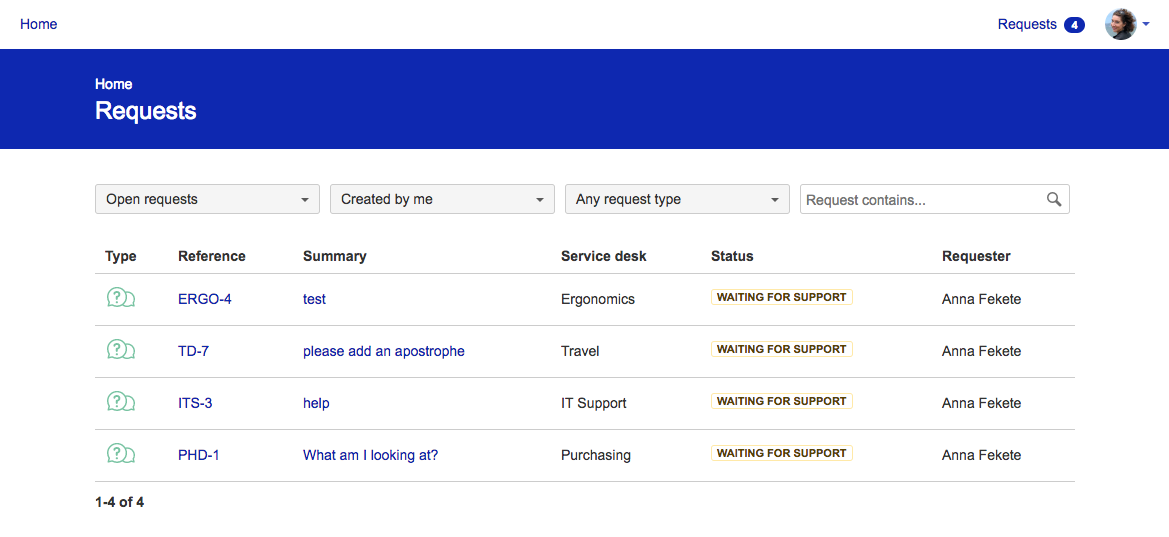
Task: Open Requests in the top navigation
Action: (1027, 24)
